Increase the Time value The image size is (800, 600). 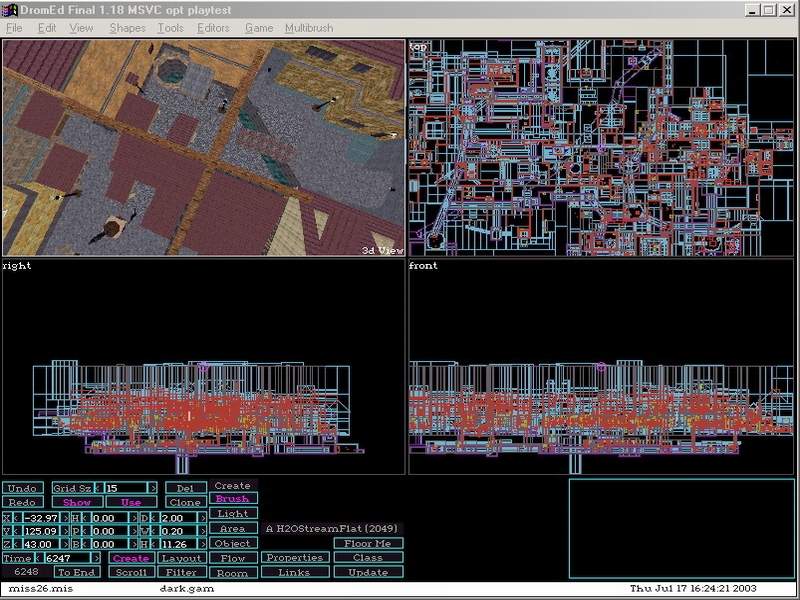96,558
